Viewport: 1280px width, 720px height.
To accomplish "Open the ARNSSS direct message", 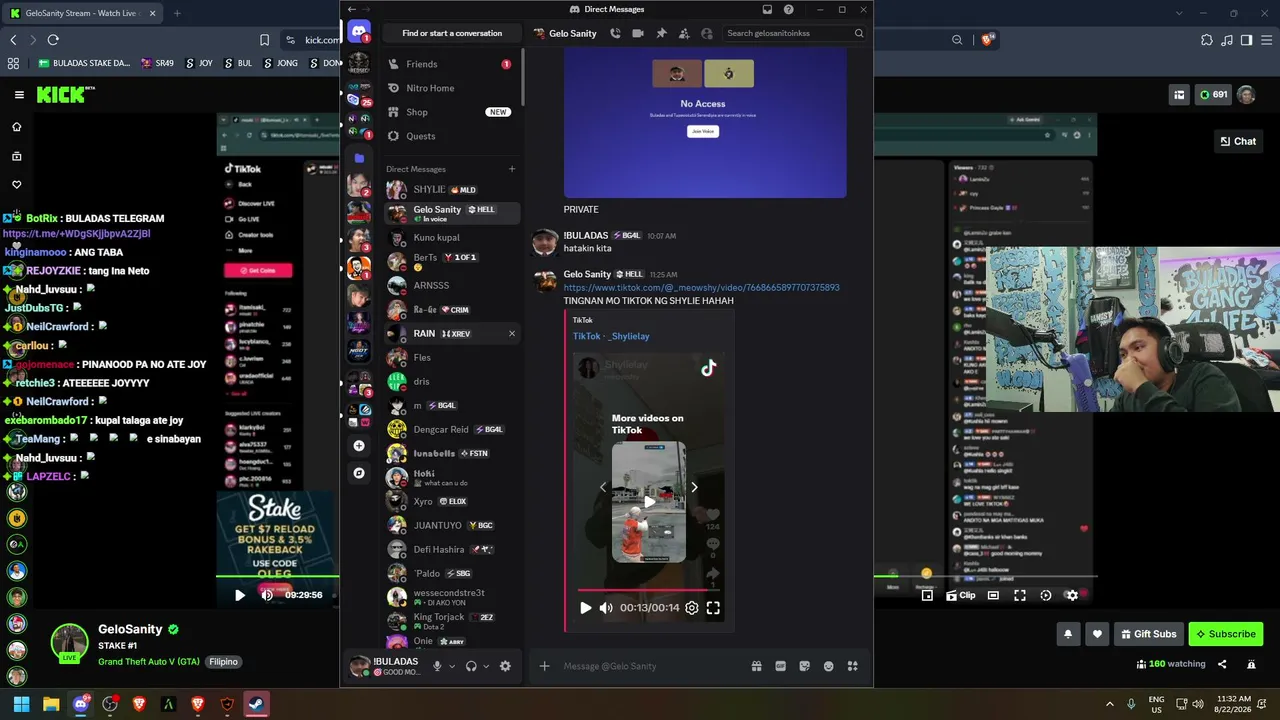I will point(450,285).
